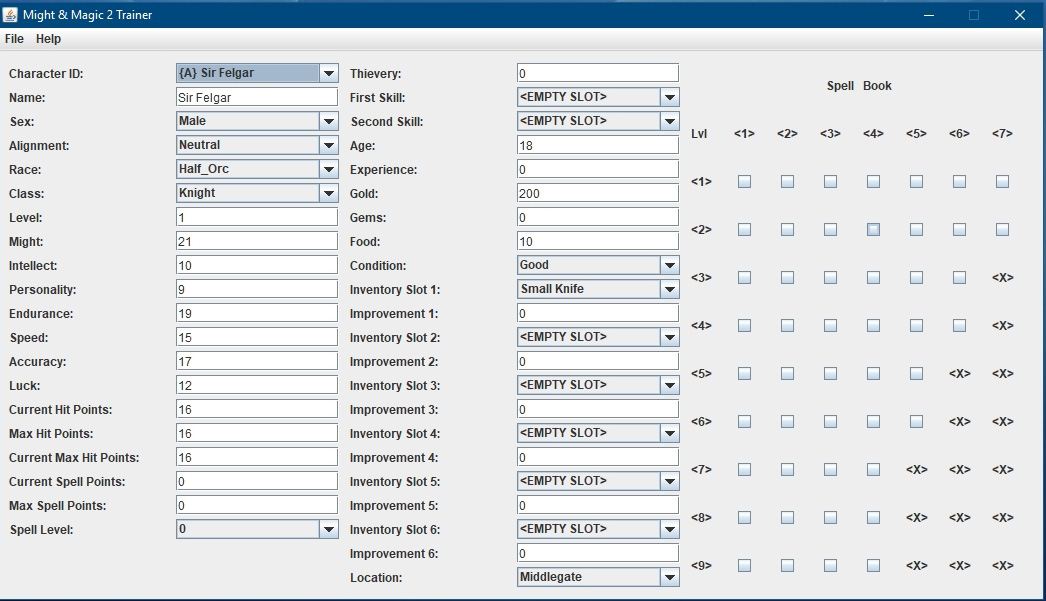
Task: Open the Spell Level dropdown
Action: click(257, 530)
